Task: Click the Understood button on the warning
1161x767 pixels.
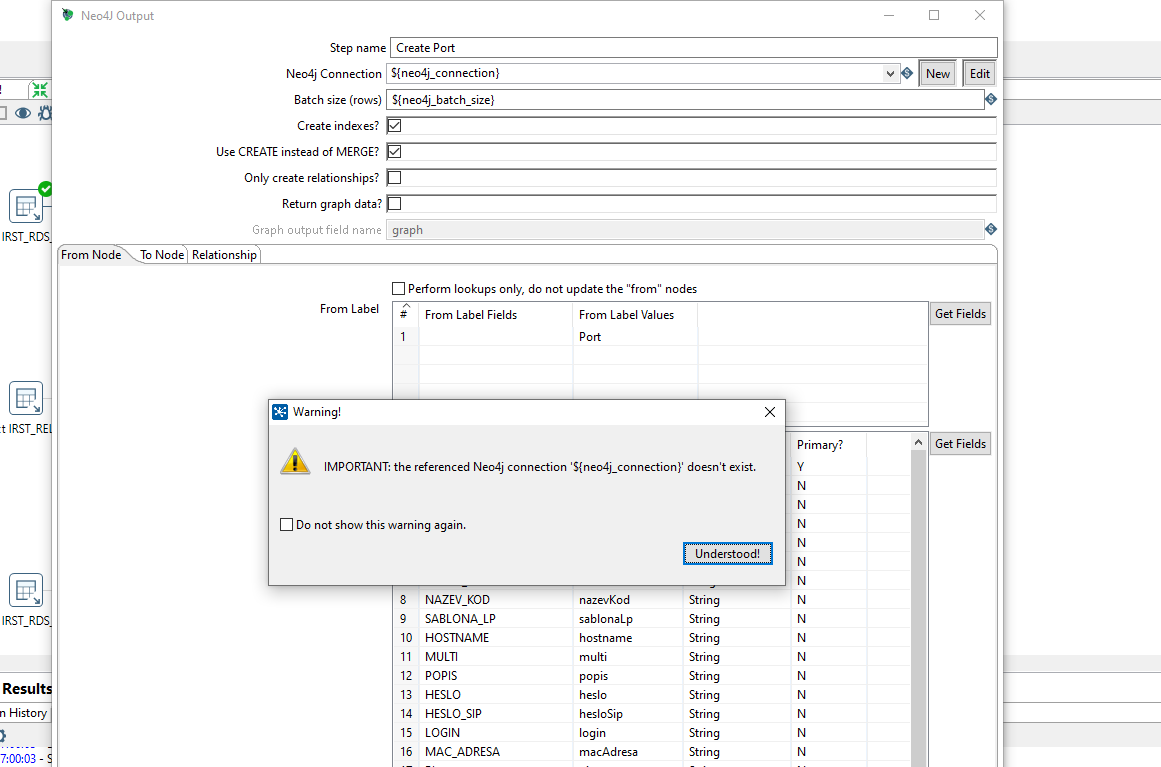Action: (727, 553)
